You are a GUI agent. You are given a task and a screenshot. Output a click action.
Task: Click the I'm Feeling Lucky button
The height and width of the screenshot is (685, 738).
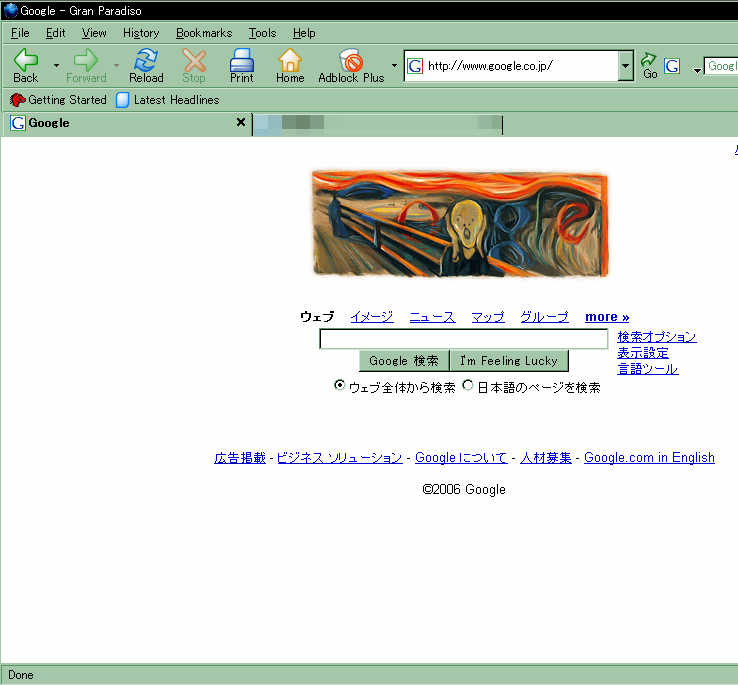coord(509,361)
